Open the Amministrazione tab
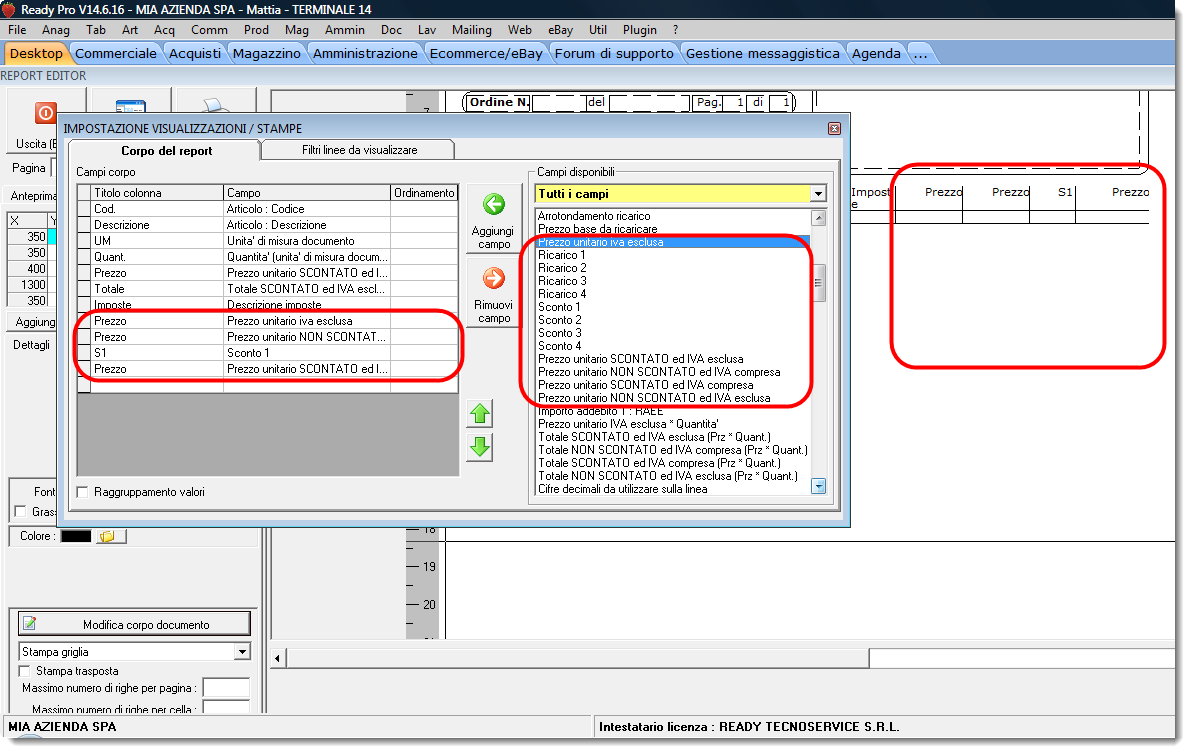The height and width of the screenshot is (753, 1190). click(x=365, y=53)
